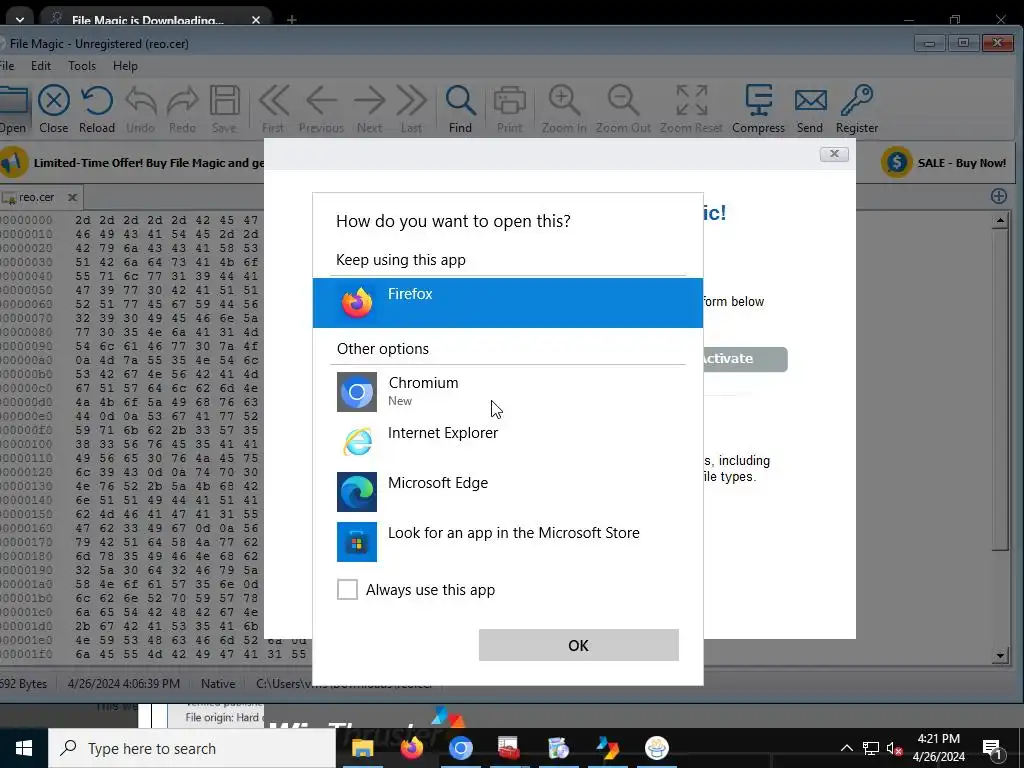Go to Next with toolbar arrow
1024x768 pixels.
click(x=370, y=109)
